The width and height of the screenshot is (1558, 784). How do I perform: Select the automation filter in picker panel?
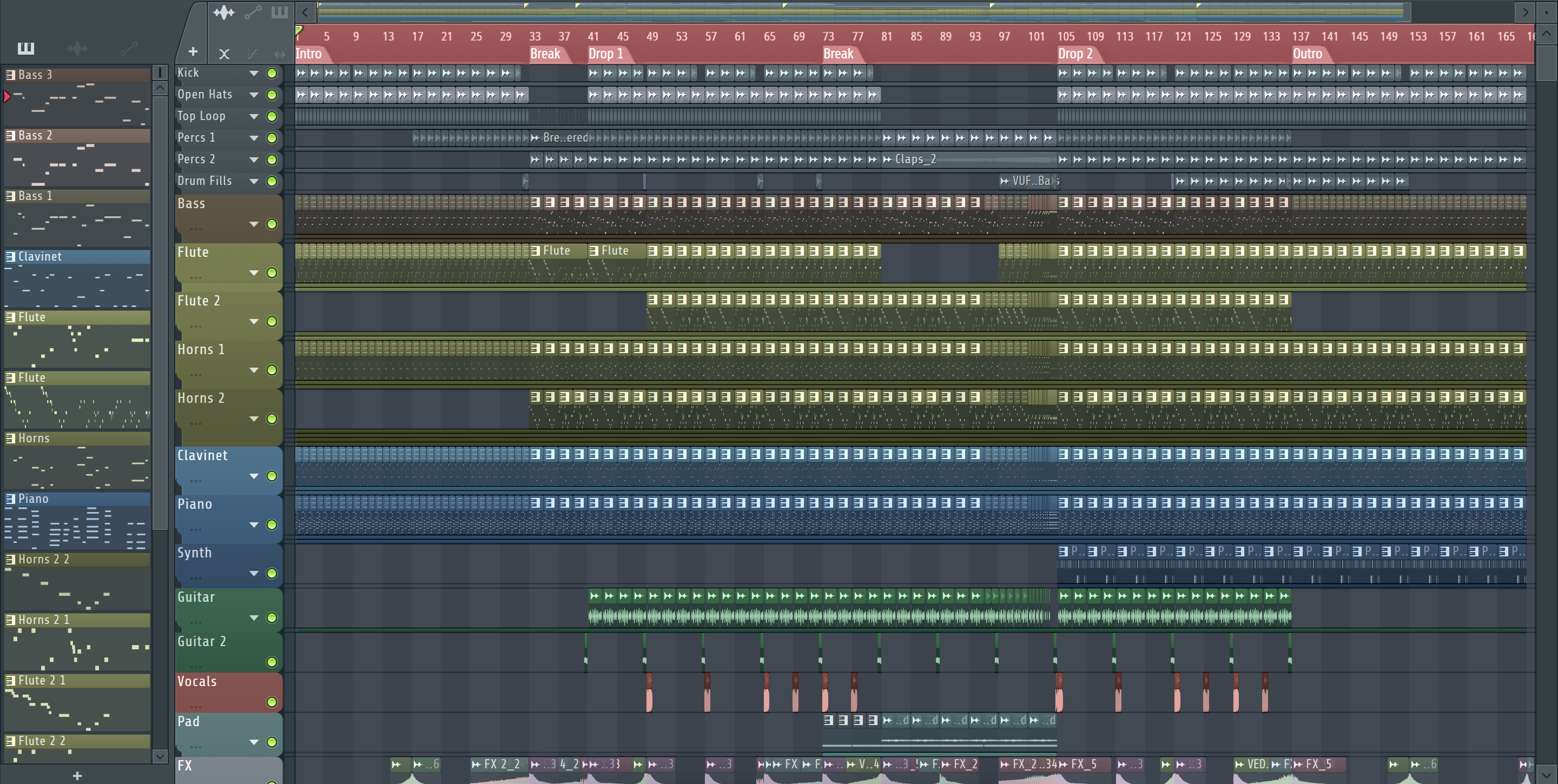[x=129, y=48]
